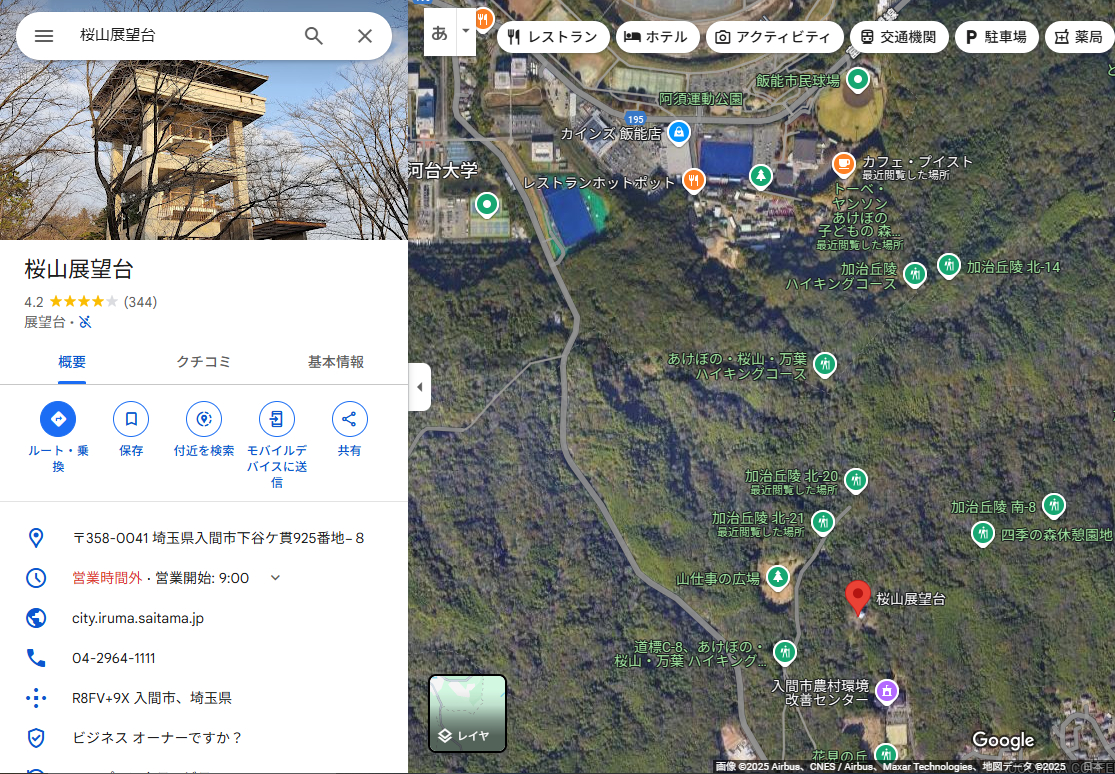Click 加治丘陵 北-21 marker

[x=823, y=522]
